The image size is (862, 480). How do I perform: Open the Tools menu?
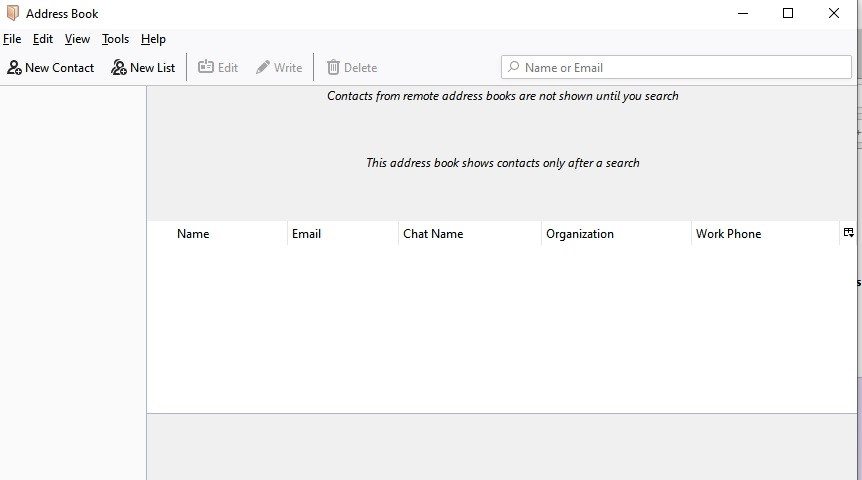coord(115,39)
